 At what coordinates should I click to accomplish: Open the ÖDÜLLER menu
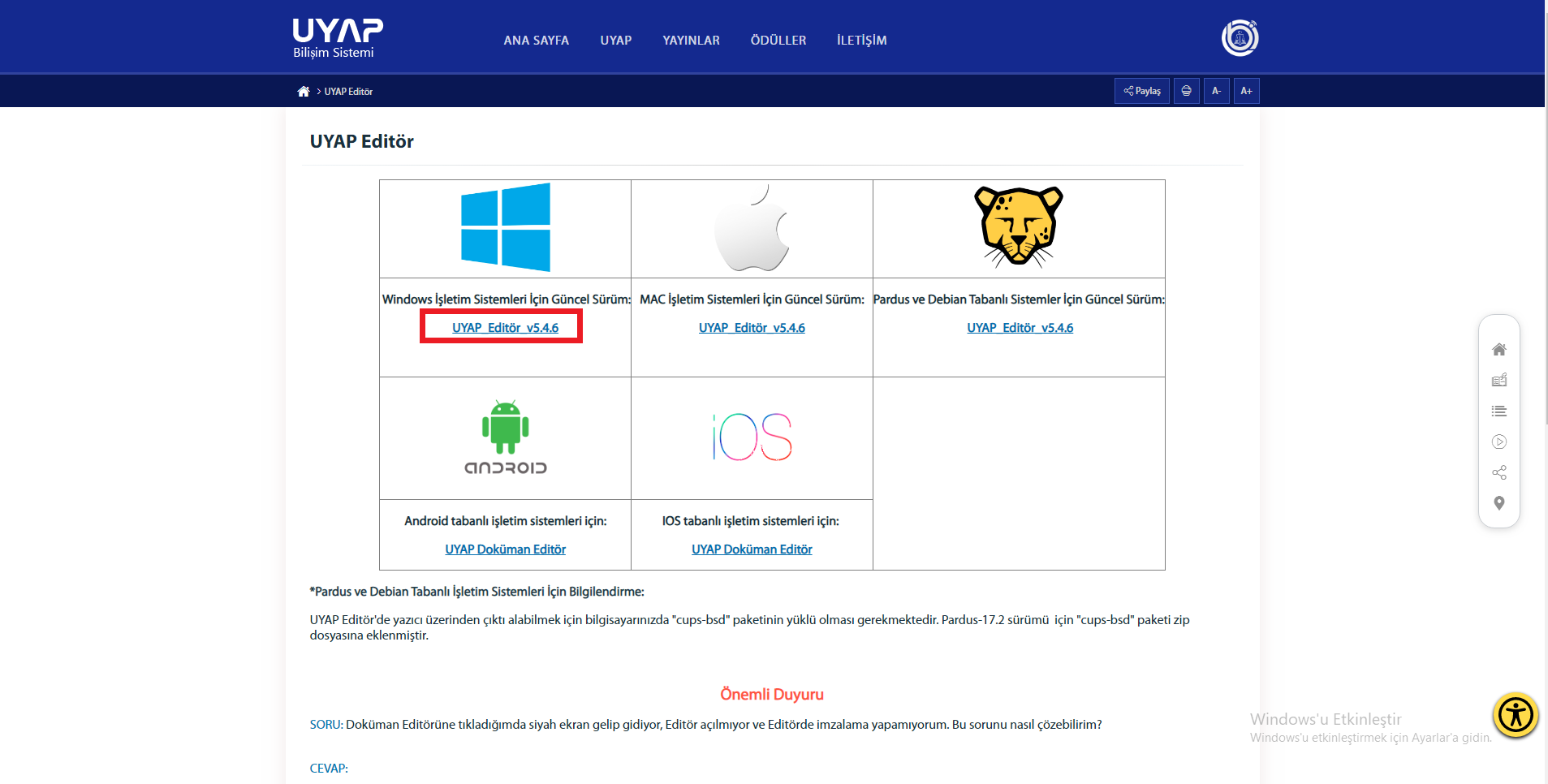[778, 41]
